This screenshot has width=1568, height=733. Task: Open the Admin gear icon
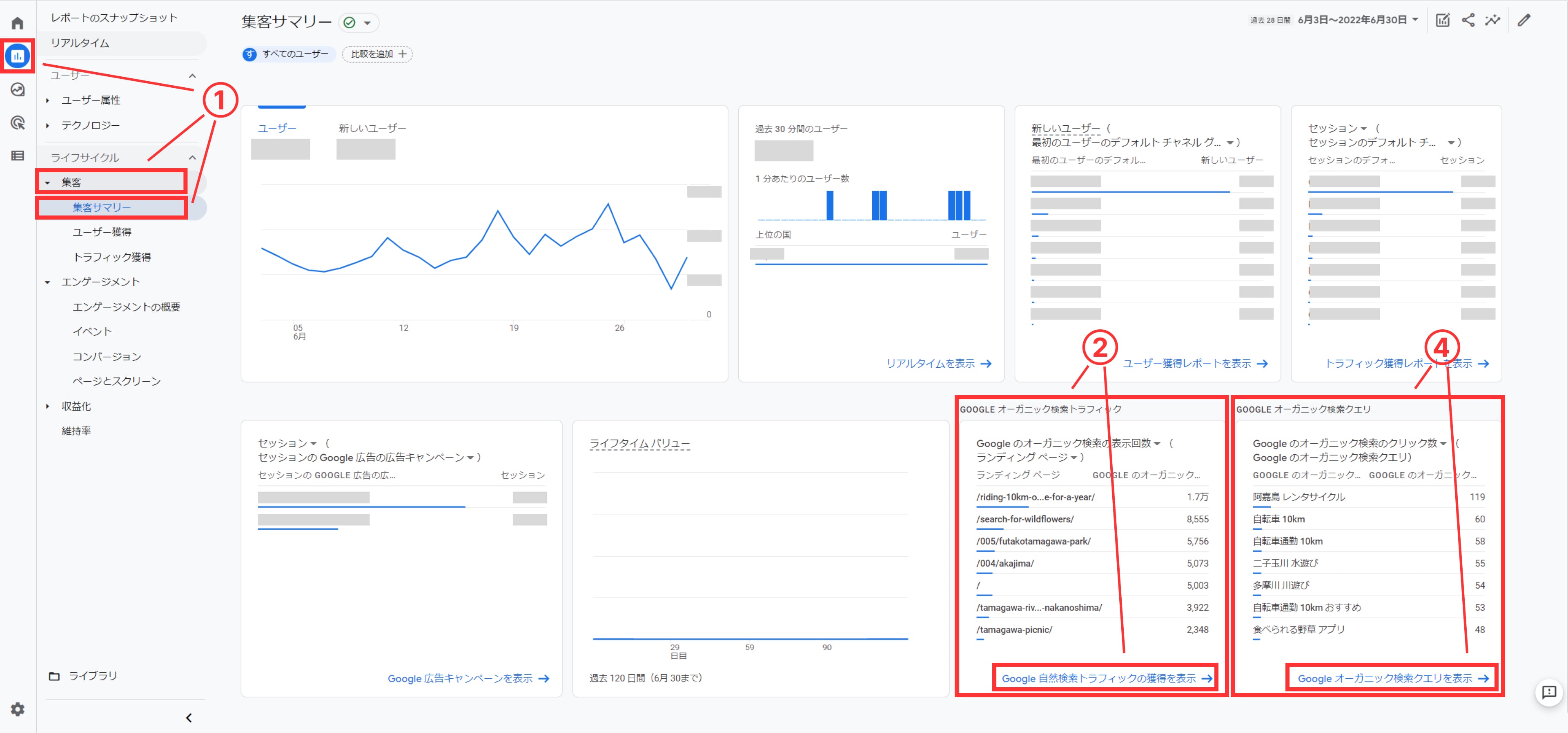pyautogui.click(x=18, y=709)
